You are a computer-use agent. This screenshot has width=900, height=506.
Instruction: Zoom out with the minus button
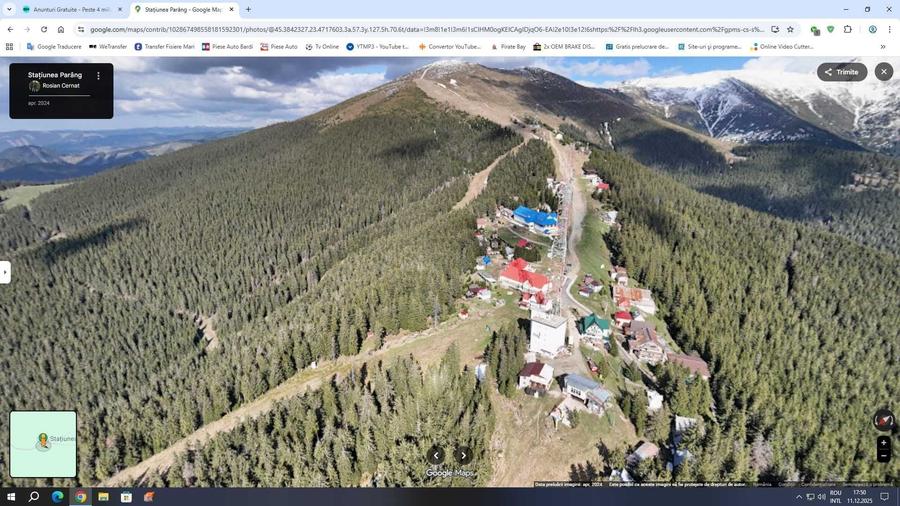click(x=883, y=456)
